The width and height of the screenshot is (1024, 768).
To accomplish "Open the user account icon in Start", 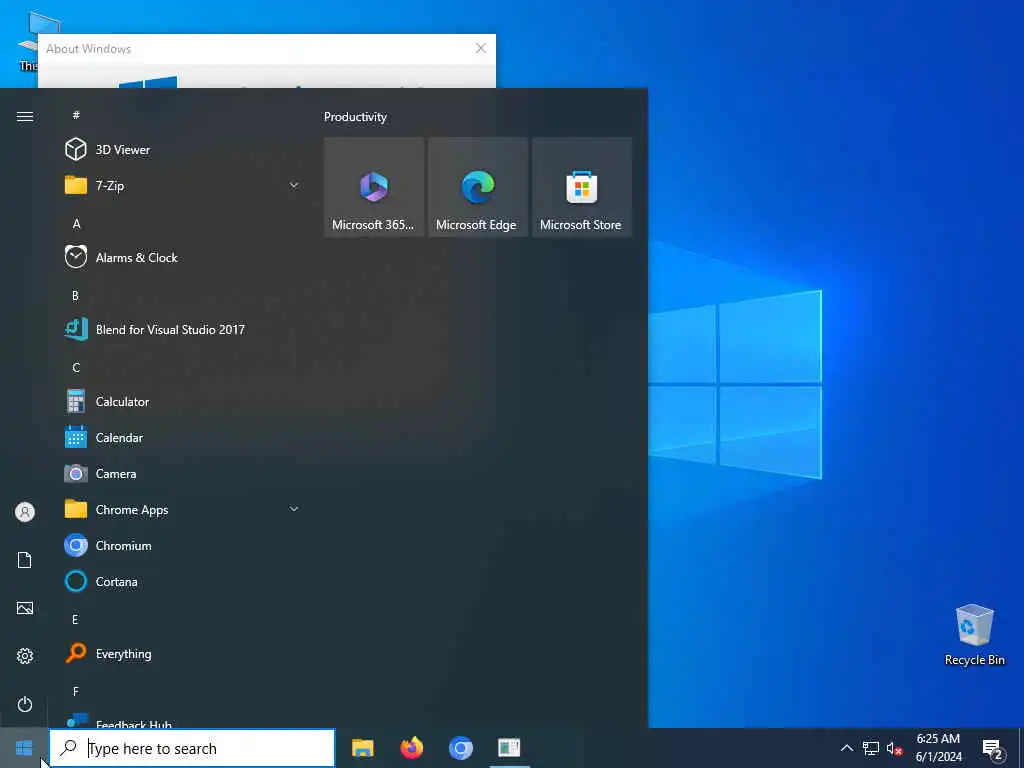I will point(25,512).
